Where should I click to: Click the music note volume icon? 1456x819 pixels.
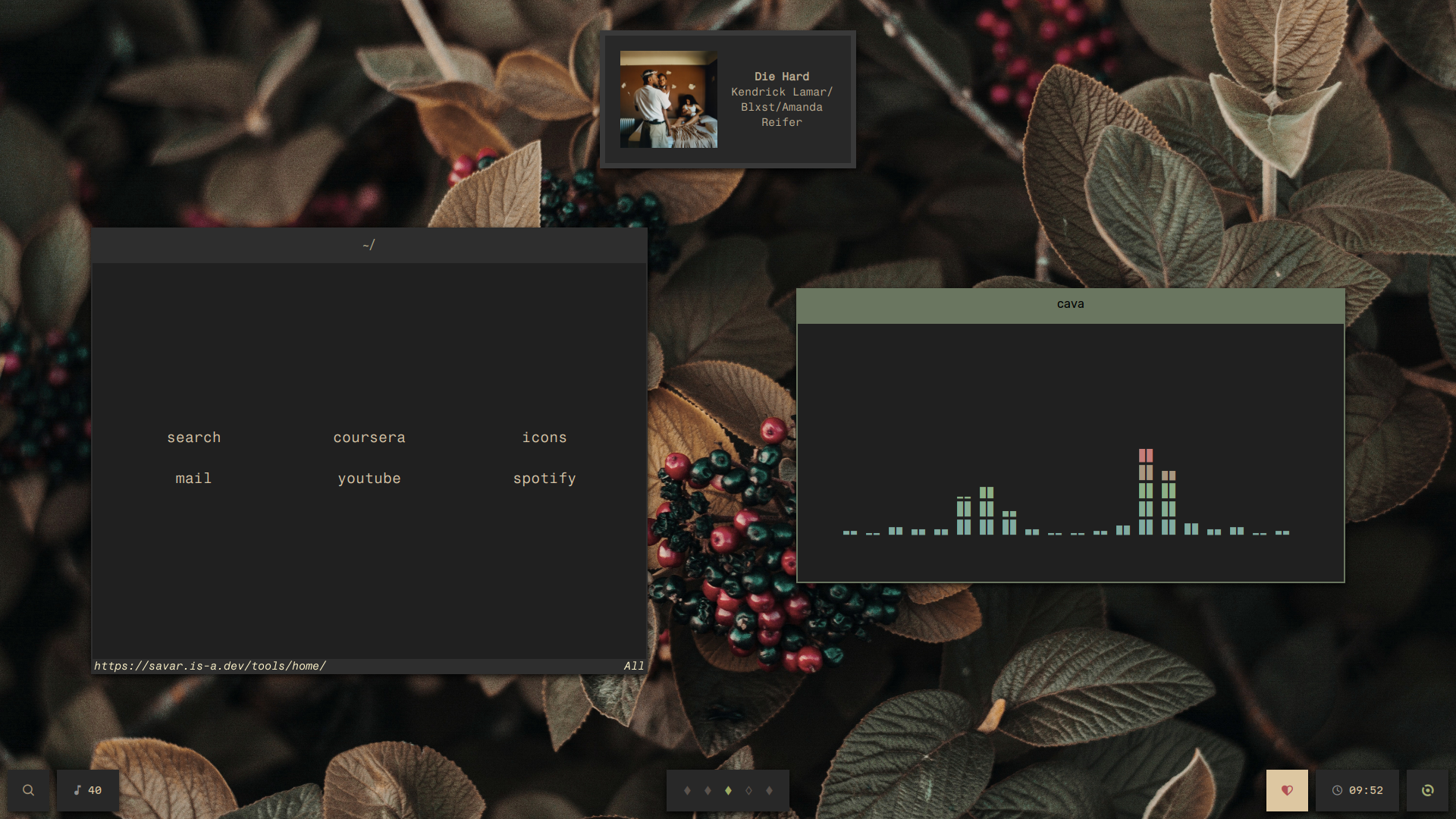[x=77, y=790]
